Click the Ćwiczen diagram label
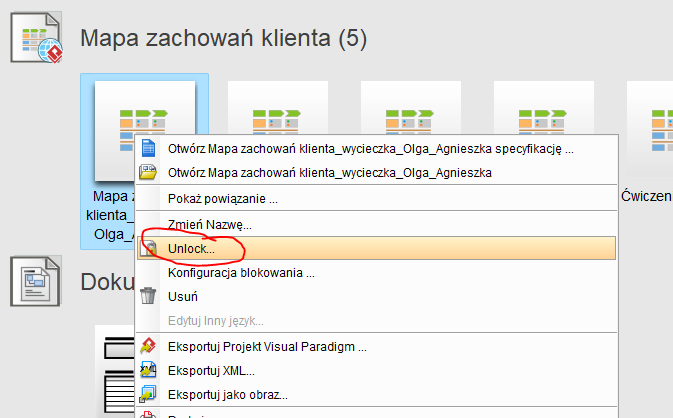The image size is (673, 418). (646, 196)
